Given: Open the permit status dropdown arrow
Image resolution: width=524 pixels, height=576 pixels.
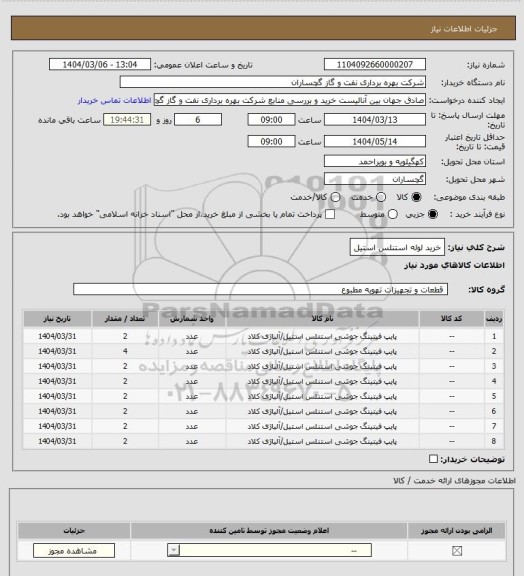Looking at the screenshot, I should point(173,550).
